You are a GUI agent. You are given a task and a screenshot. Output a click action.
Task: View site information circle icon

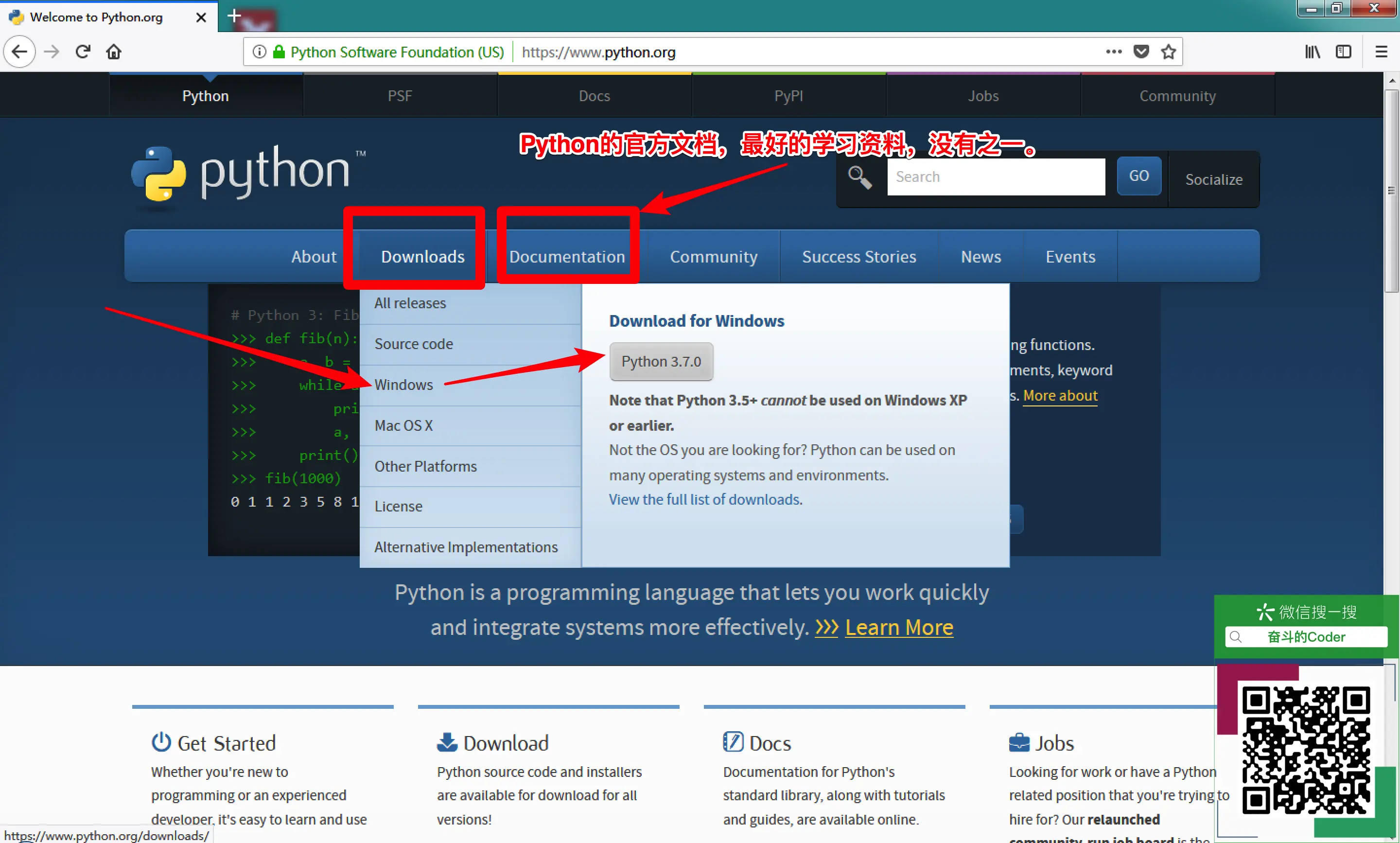tap(259, 52)
